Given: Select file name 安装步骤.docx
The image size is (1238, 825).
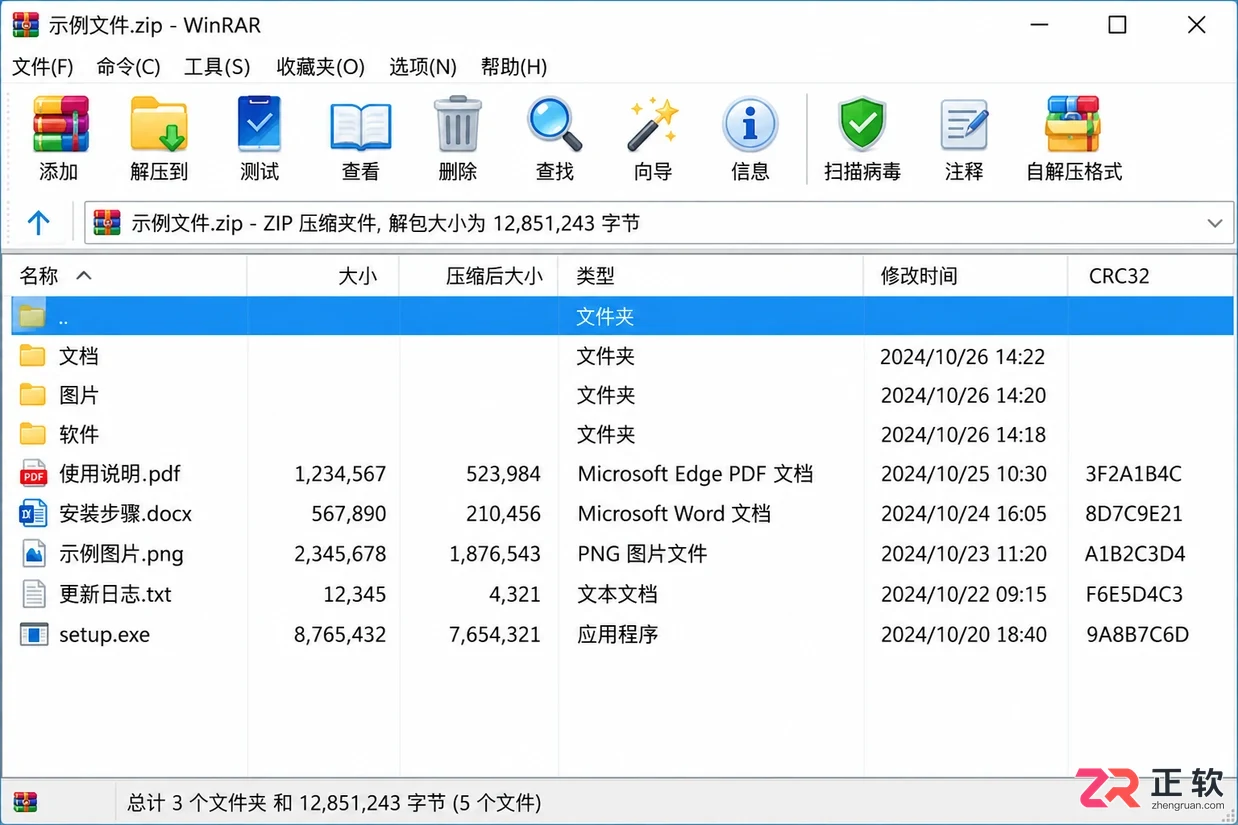Looking at the screenshot, I should point(125,514).
